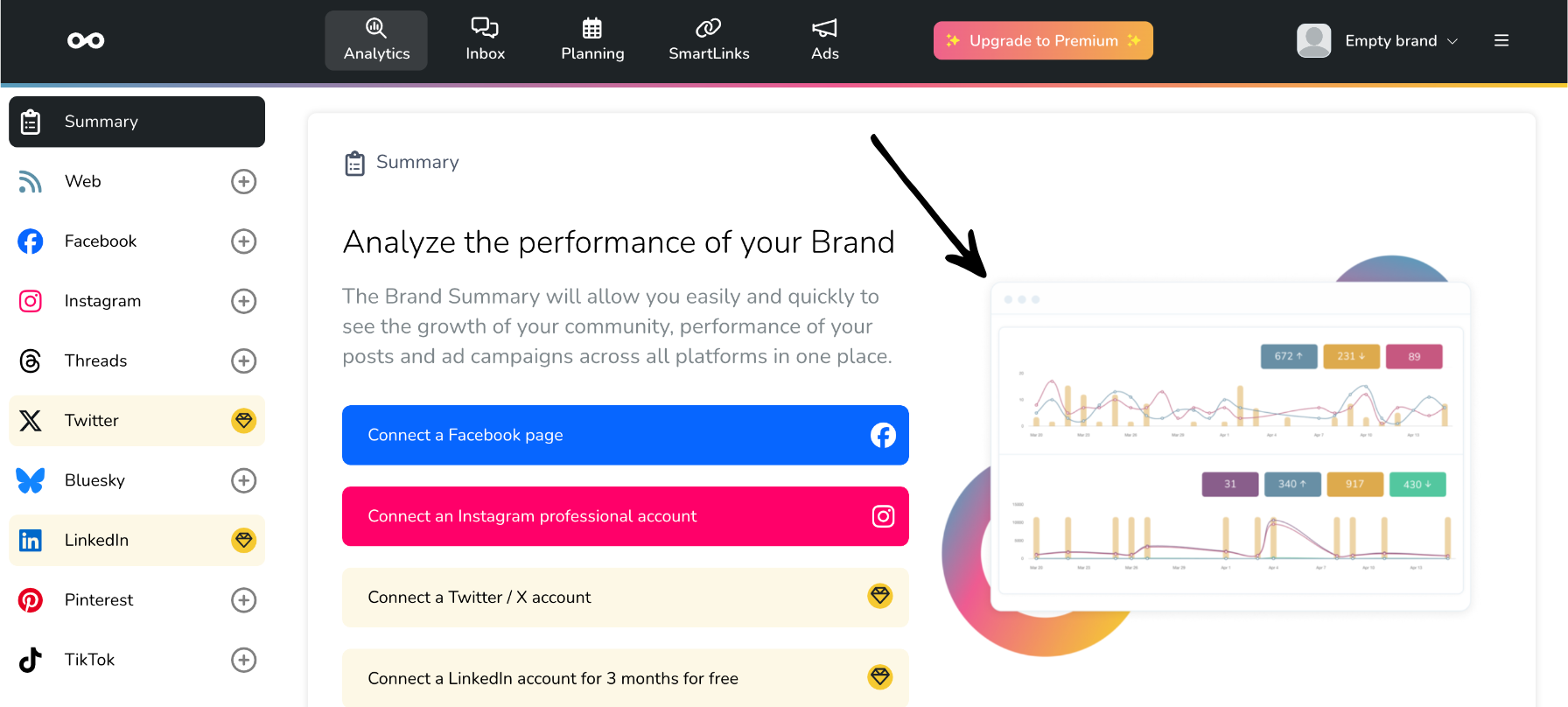1568x707 pixels.
Task: Click the premium diamond icon beside Twitter
Action: click(243, 421)
